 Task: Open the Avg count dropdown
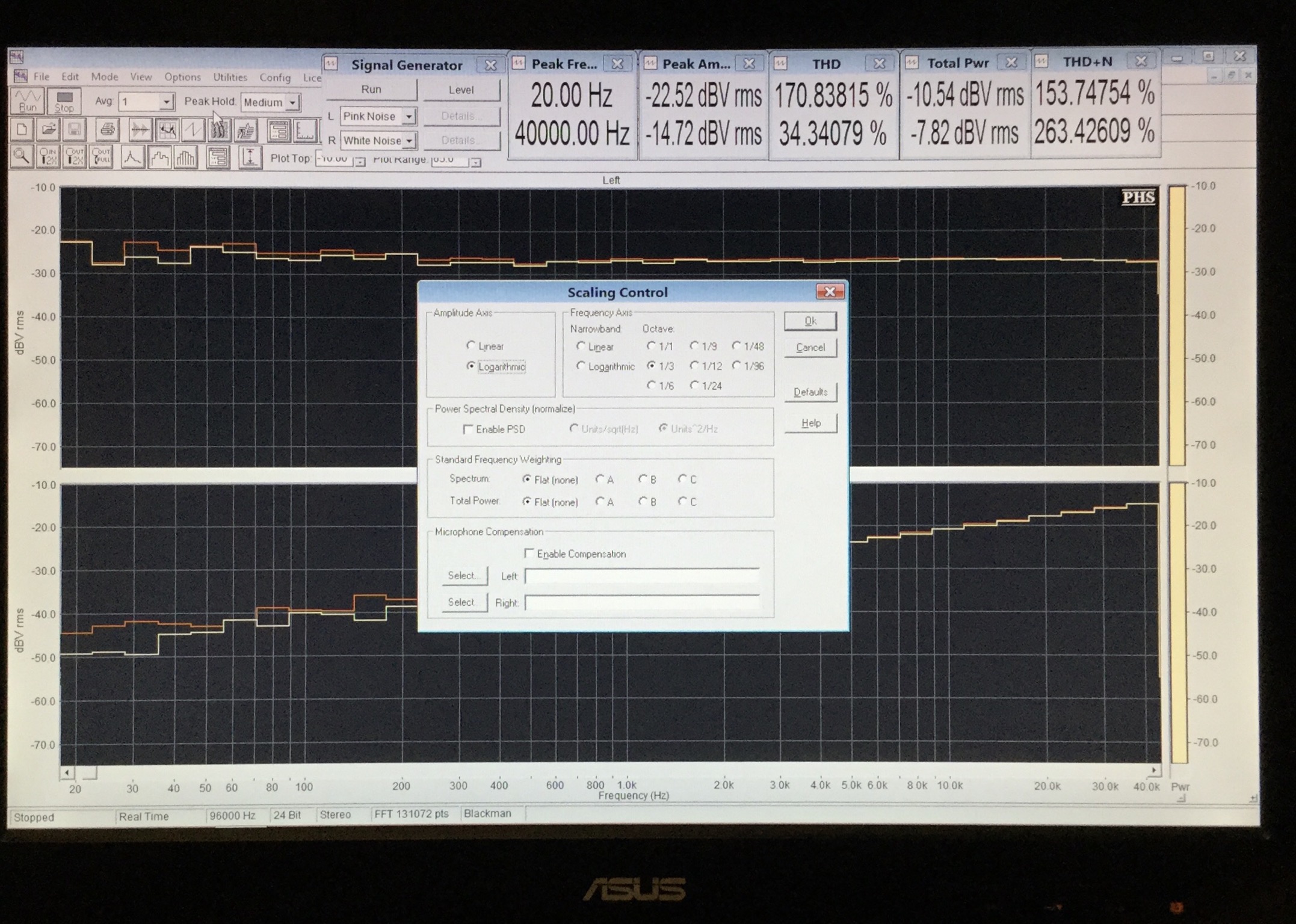point(166,102)
